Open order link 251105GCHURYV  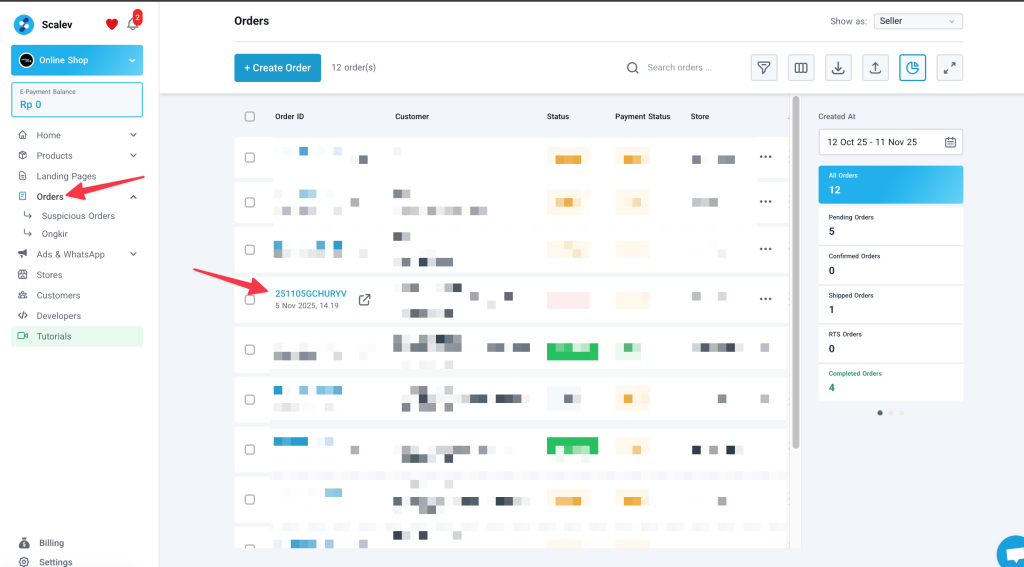click(x=311, y=294)
